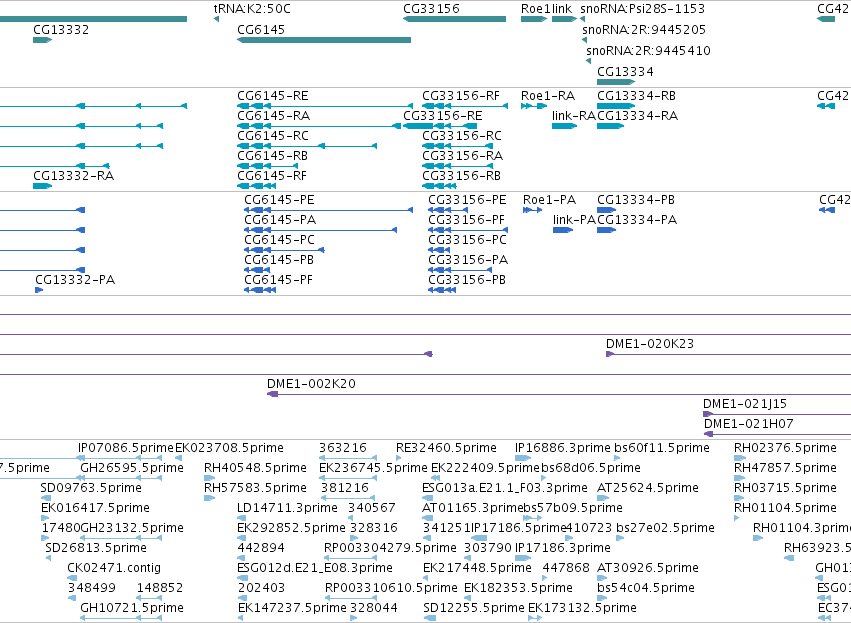Image resolution: width=851 pixels, height=623 pixels.
Task: Click the bs60f11.5prime EST label
Action: pos(662,448)
